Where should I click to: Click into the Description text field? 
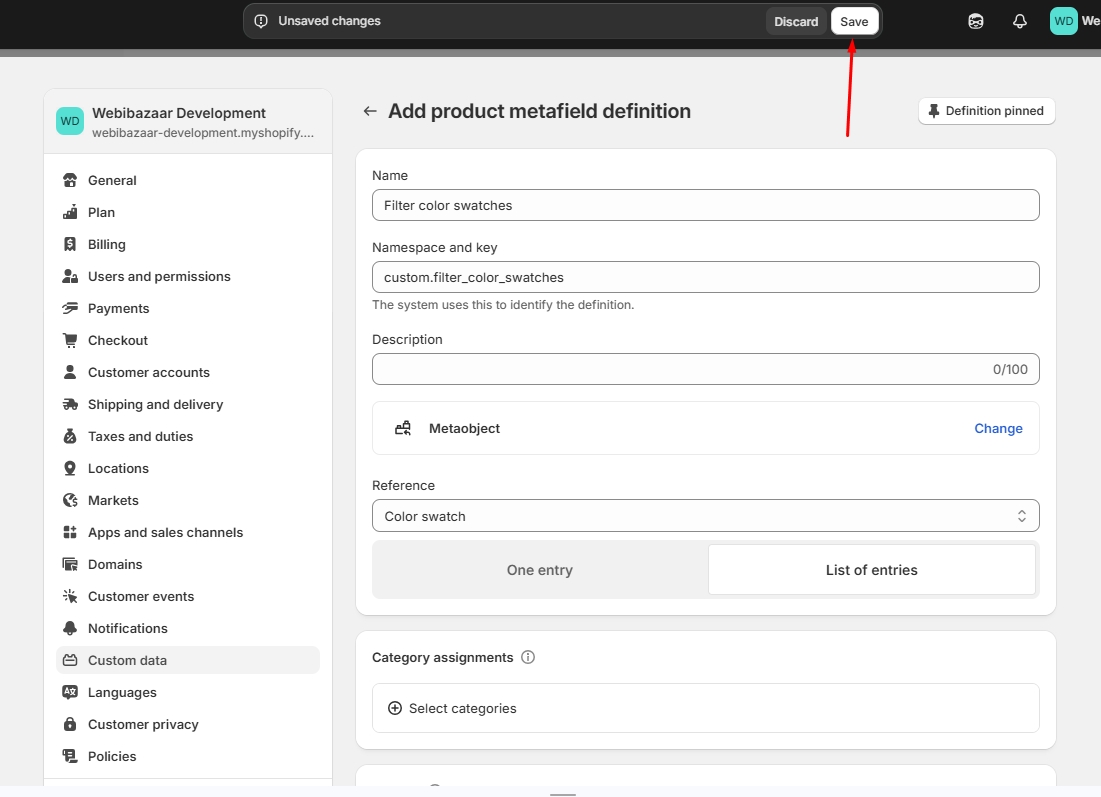point(680,369)
